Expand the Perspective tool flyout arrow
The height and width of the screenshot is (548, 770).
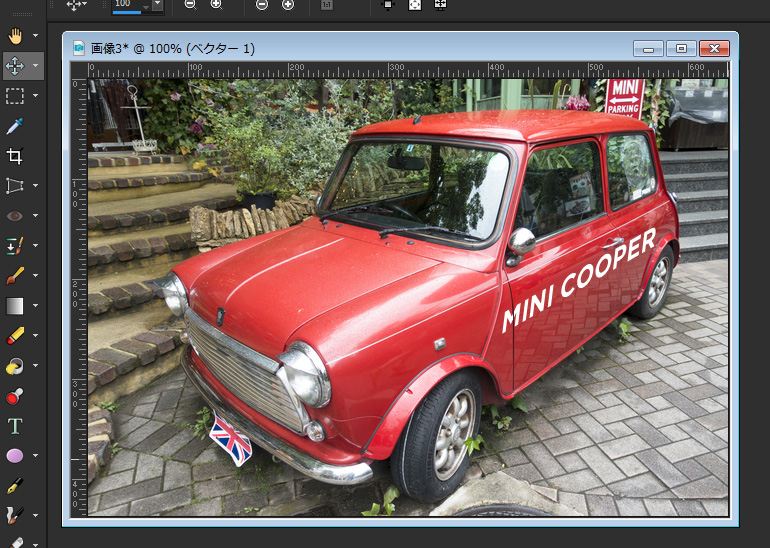pyautogui.click(x=35, y=186)
